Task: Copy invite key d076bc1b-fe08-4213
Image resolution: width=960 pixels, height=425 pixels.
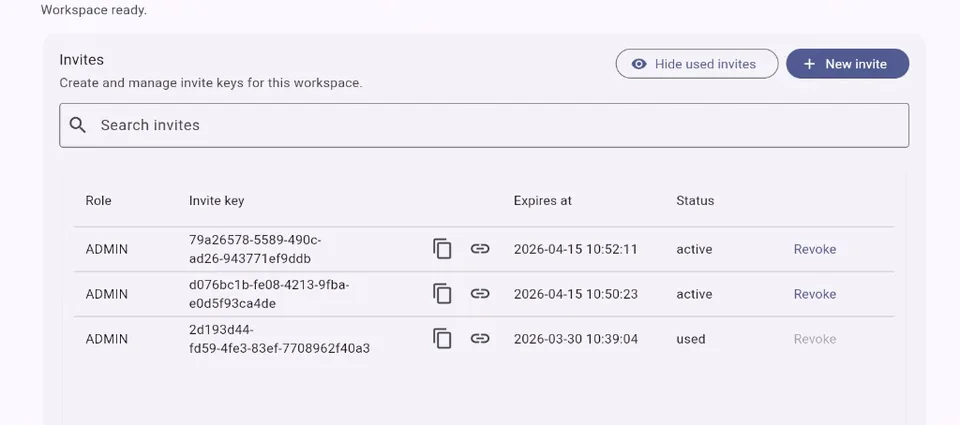Action: tap(442, 294)
